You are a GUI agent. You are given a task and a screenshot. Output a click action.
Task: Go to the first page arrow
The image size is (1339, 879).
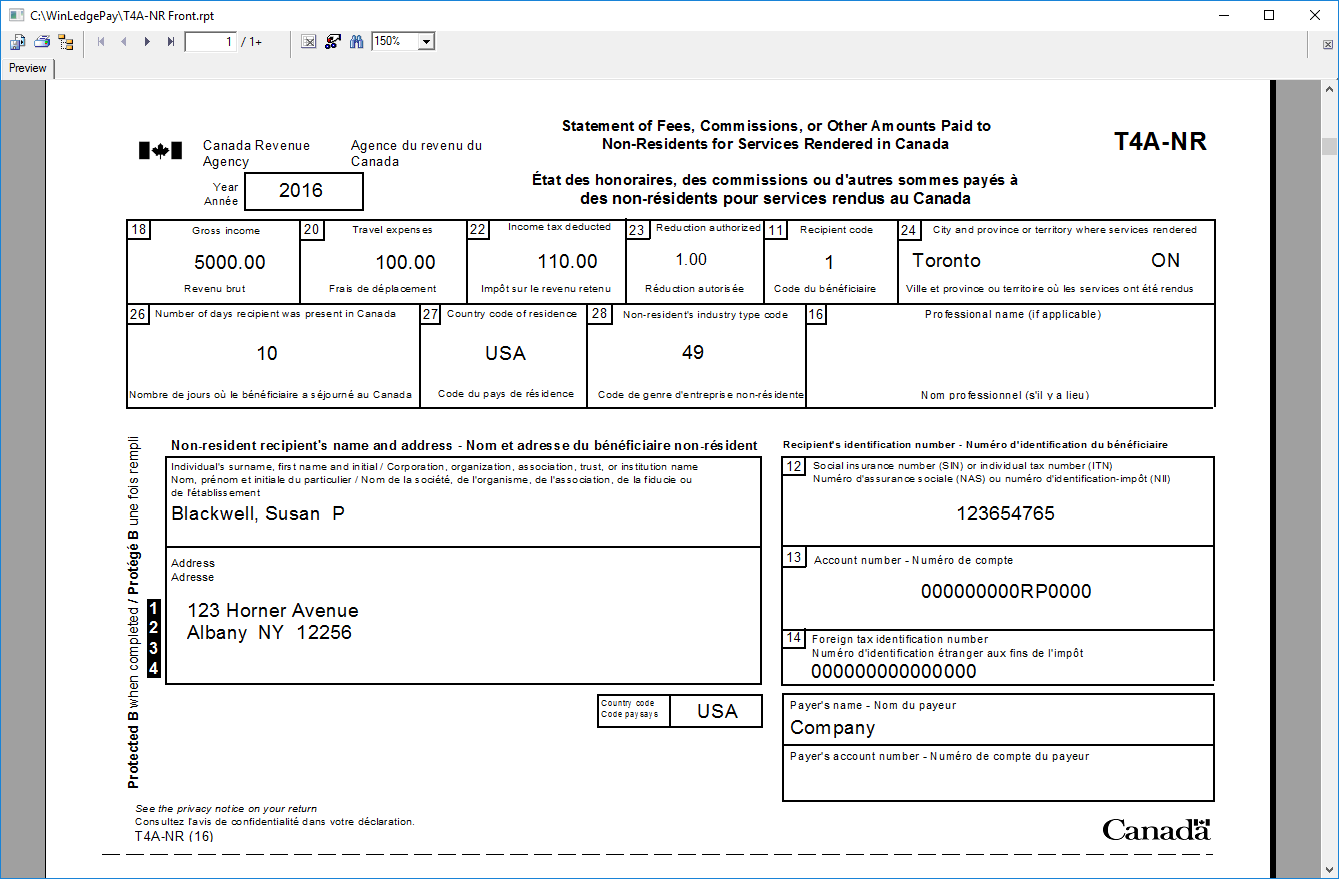pyautogui.click(x=101, y=42)
